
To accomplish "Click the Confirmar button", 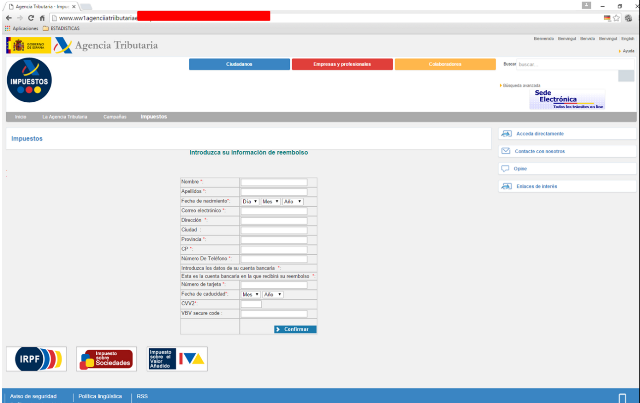I will point(295,329).
